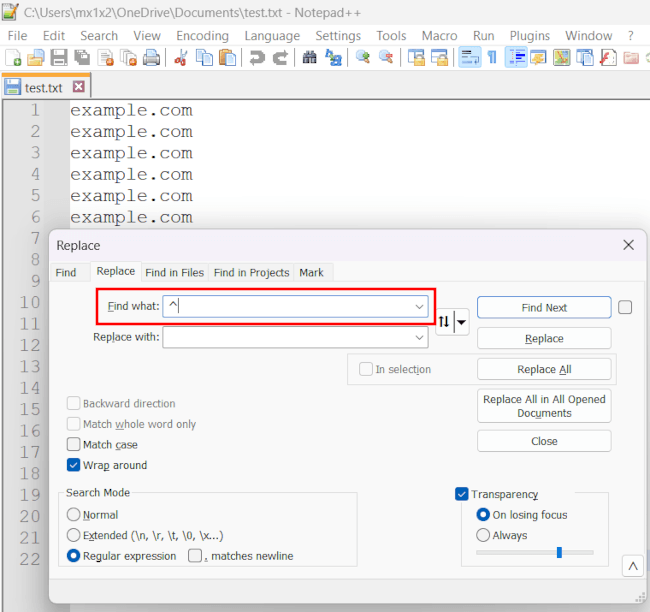
Task: Uncheck the Wrap around checkbox
Action: [x=73, y=465]
